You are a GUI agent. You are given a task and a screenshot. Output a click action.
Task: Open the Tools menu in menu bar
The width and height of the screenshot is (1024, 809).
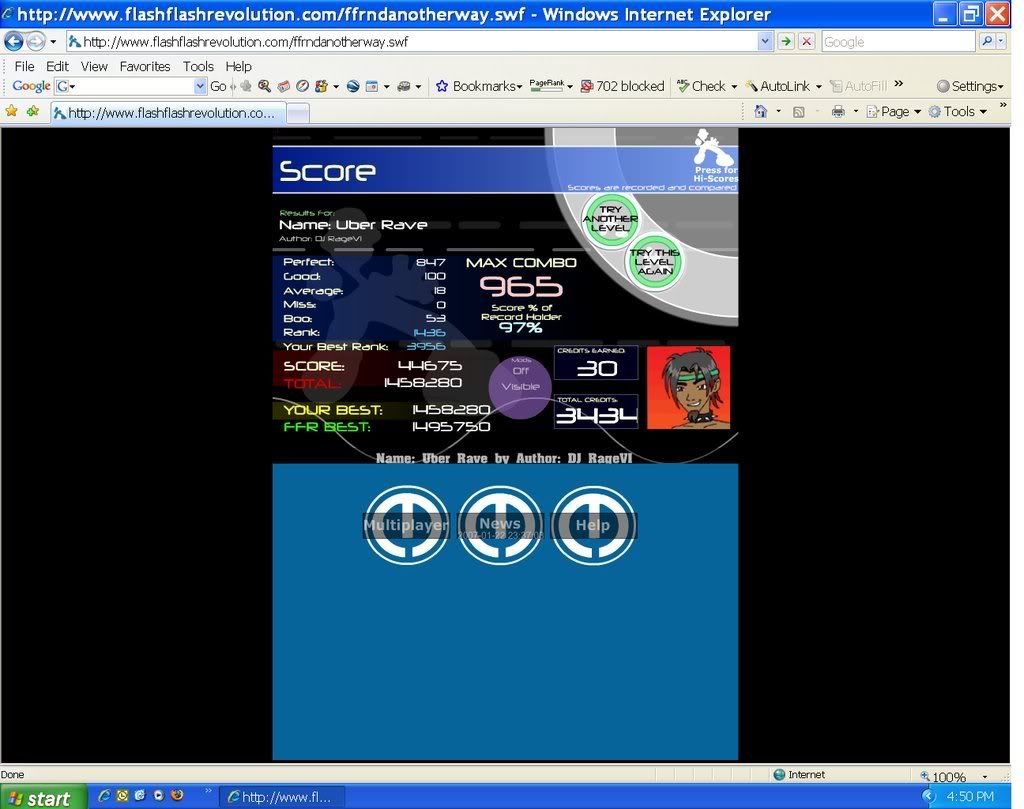point(198,66)
